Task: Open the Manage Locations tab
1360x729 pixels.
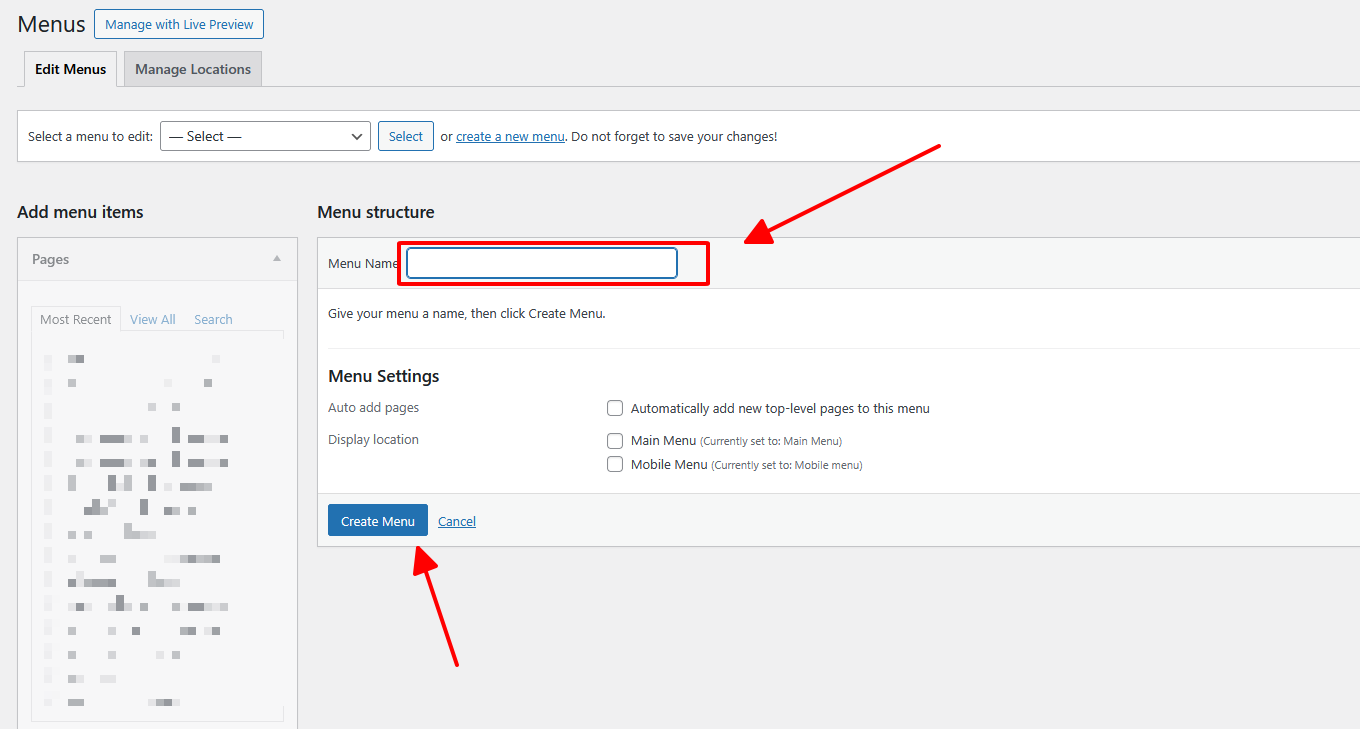Action: [x=193, y=69]
